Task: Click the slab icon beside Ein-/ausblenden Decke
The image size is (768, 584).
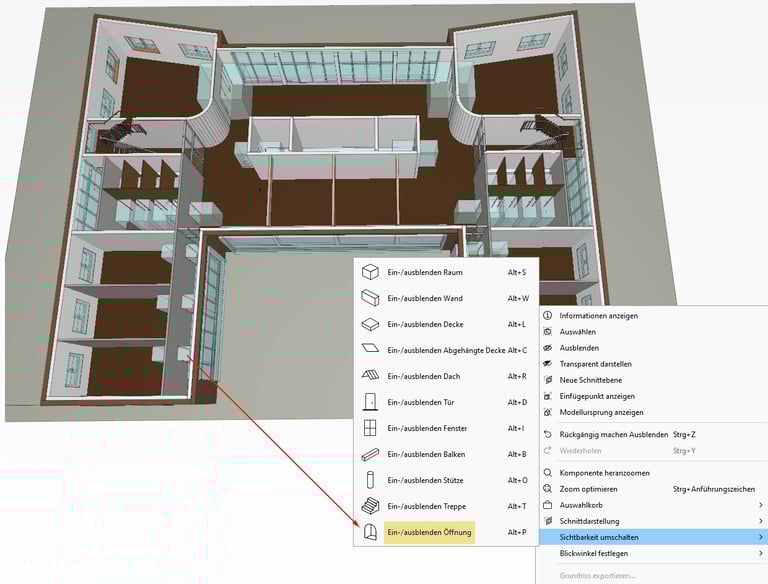Action: tap(370, 324)
